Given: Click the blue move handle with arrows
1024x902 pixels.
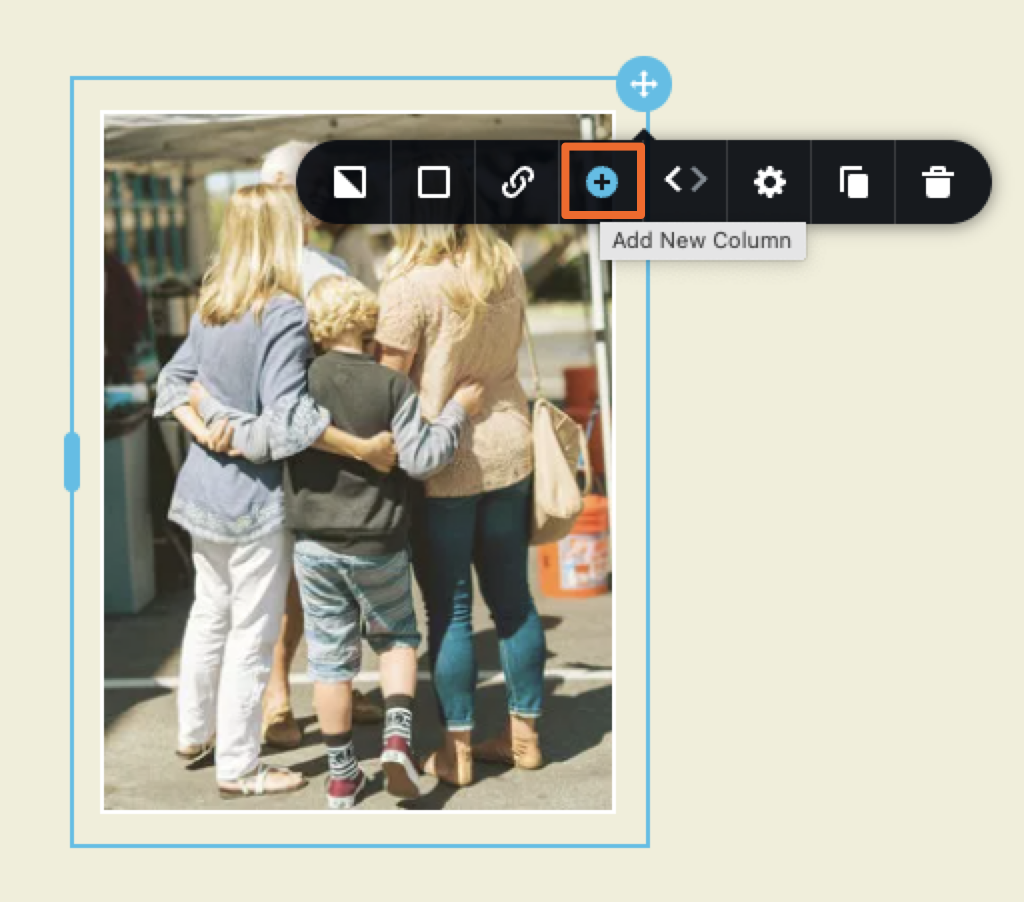Looking at the screenshot, I should [x=644, y=83].
